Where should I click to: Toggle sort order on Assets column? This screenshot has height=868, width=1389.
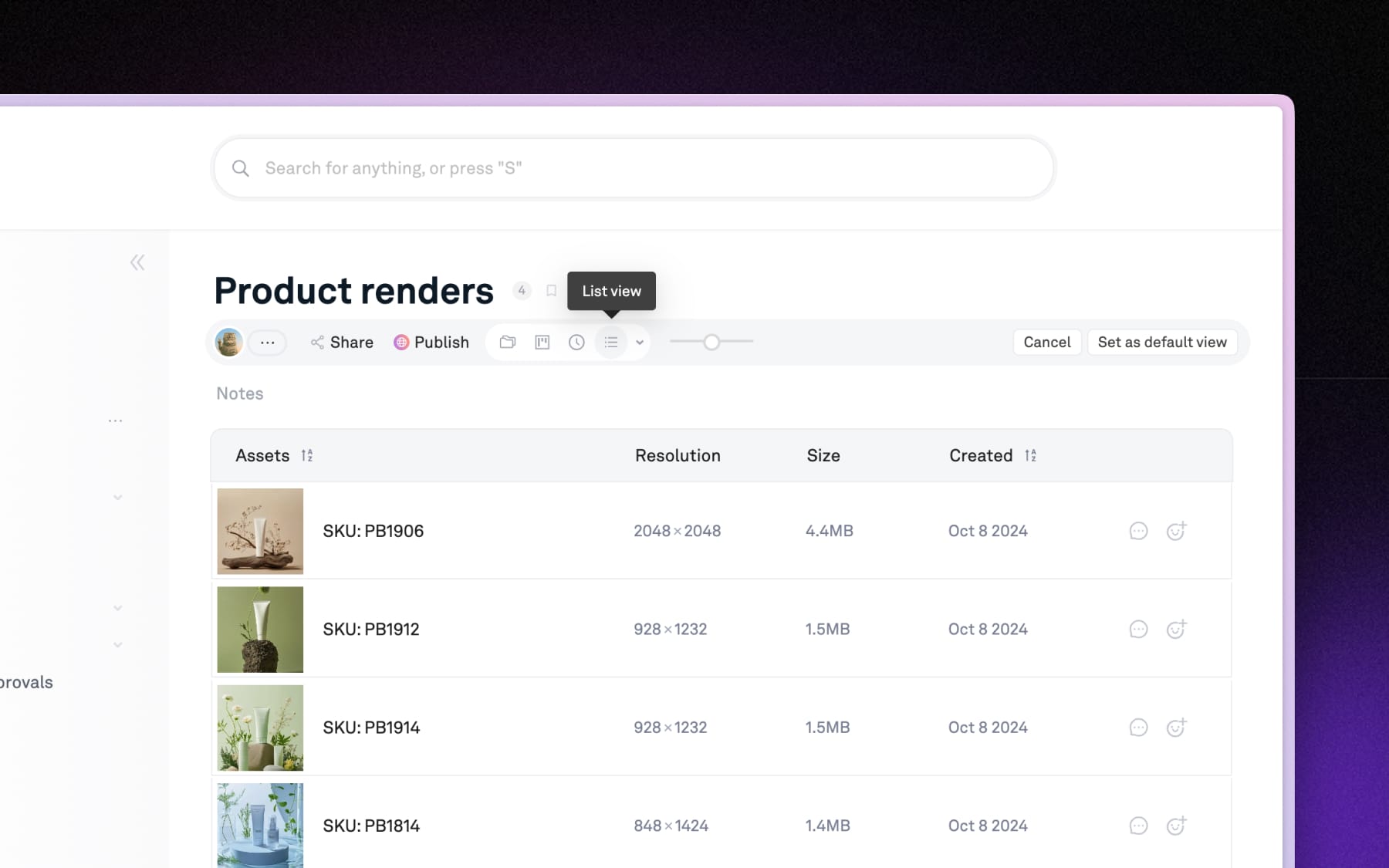point(307,456)
